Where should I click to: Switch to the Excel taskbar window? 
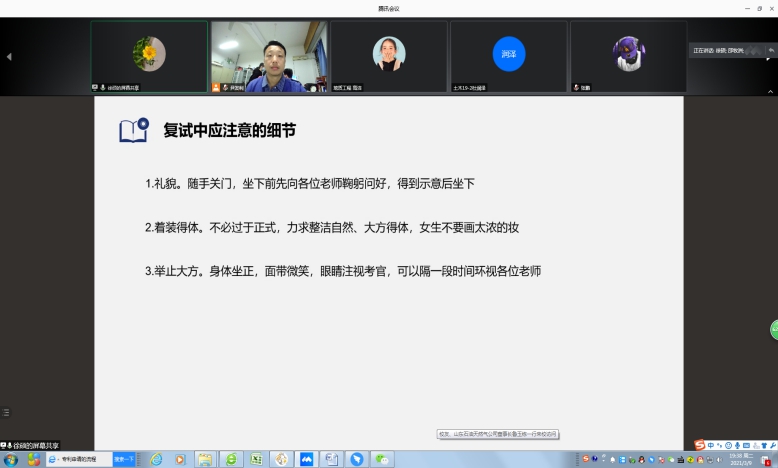(256, 459)
